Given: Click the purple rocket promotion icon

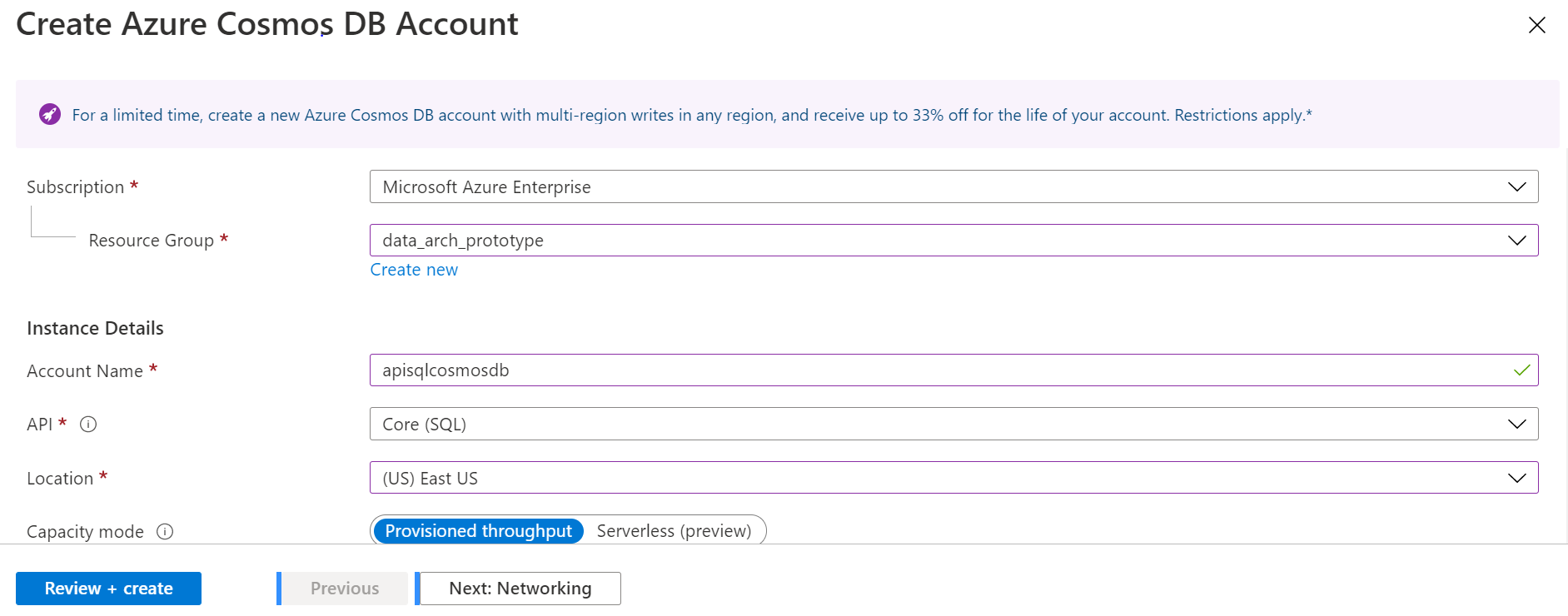Looking at the screenshot, I should (x=50, y=114).
